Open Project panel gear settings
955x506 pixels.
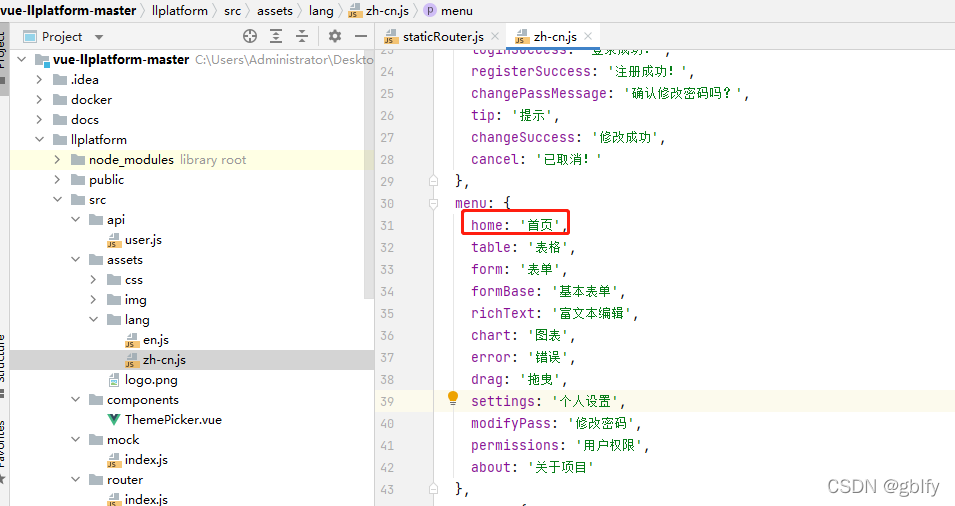tap(335, 37)
